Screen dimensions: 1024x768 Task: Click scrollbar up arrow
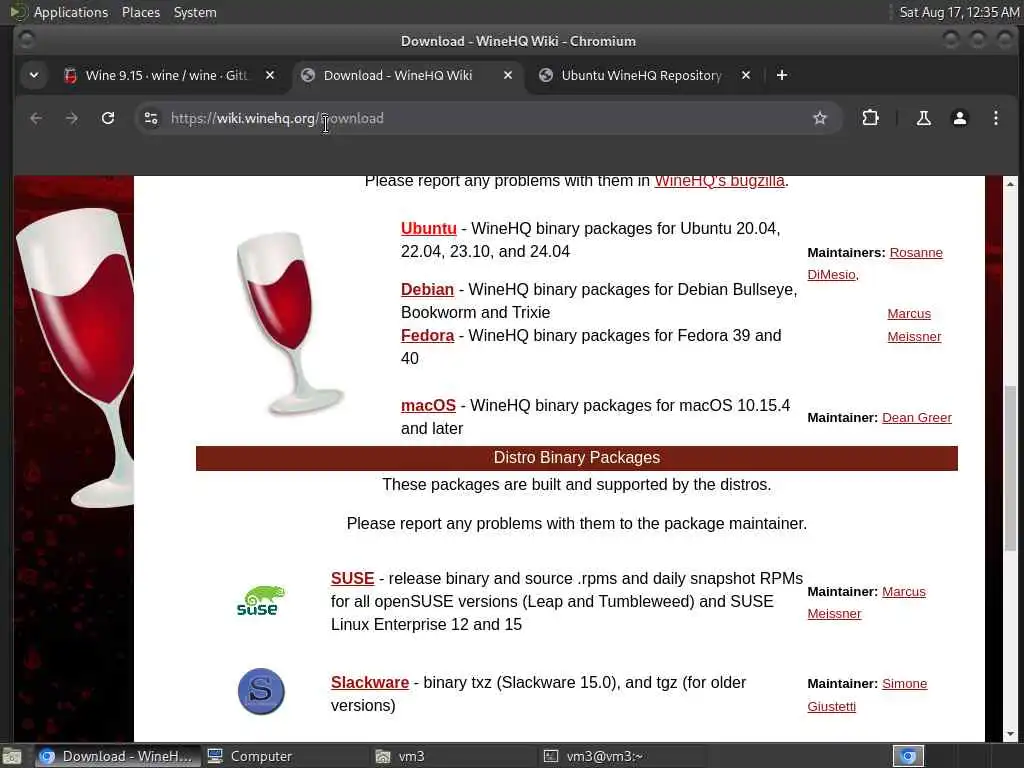(x=1010, y=184)
